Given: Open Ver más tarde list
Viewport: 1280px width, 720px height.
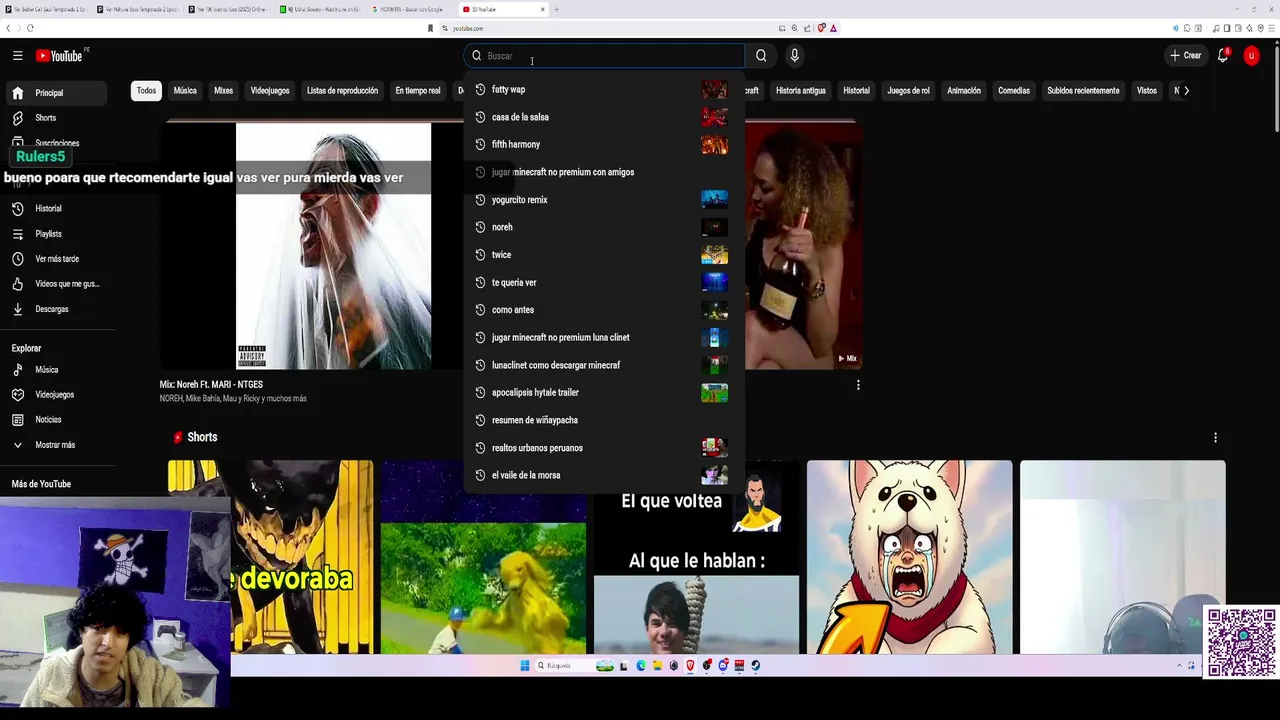Looking at the screenshot, I should [x=55, y=258].
